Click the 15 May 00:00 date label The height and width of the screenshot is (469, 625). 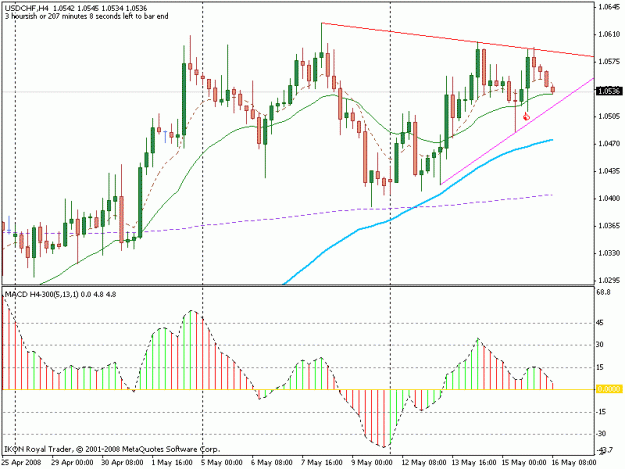coord(524,462)
